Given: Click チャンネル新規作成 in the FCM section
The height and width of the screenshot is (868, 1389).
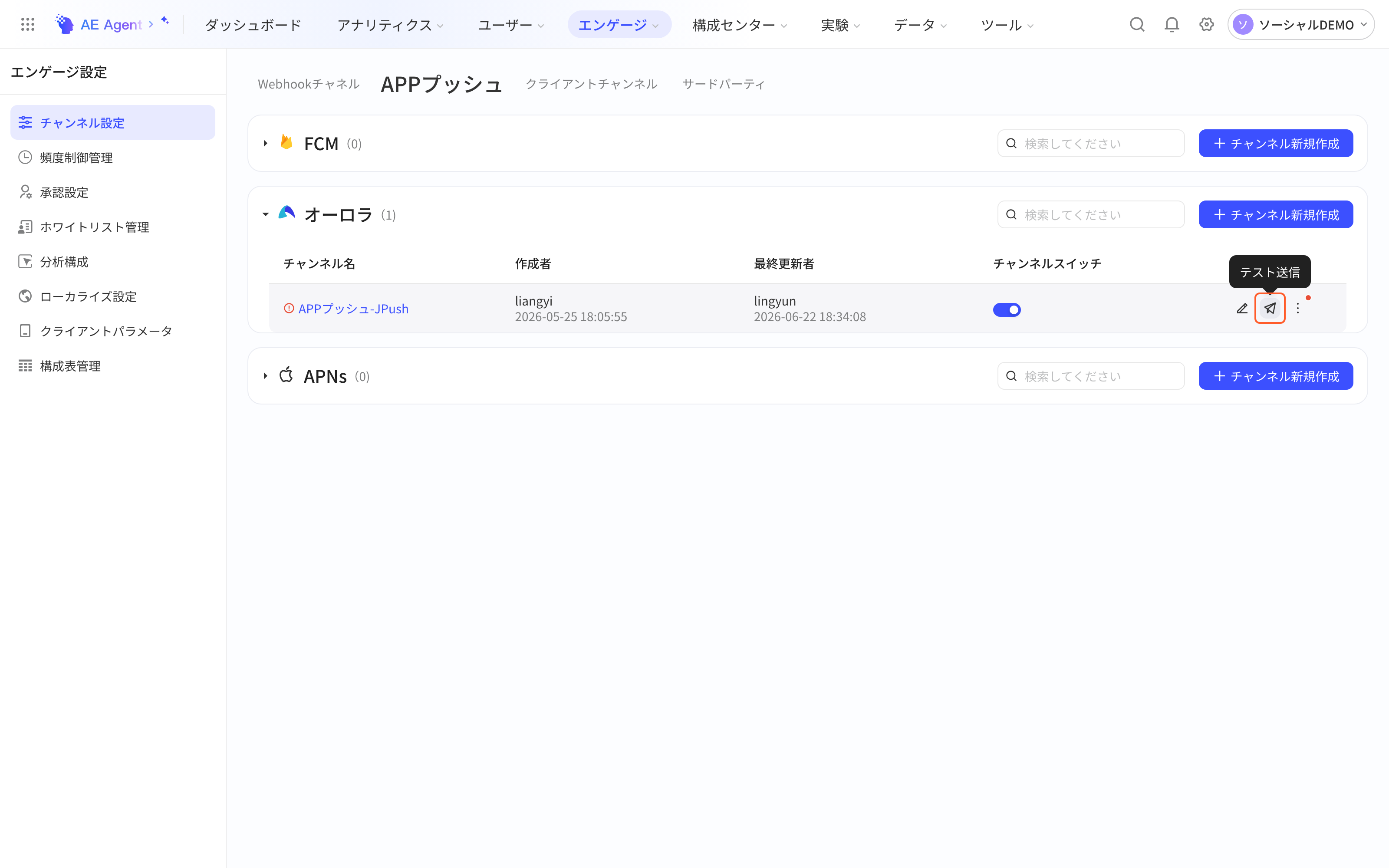Looking at the screenshot, I should coord(1275,143).
